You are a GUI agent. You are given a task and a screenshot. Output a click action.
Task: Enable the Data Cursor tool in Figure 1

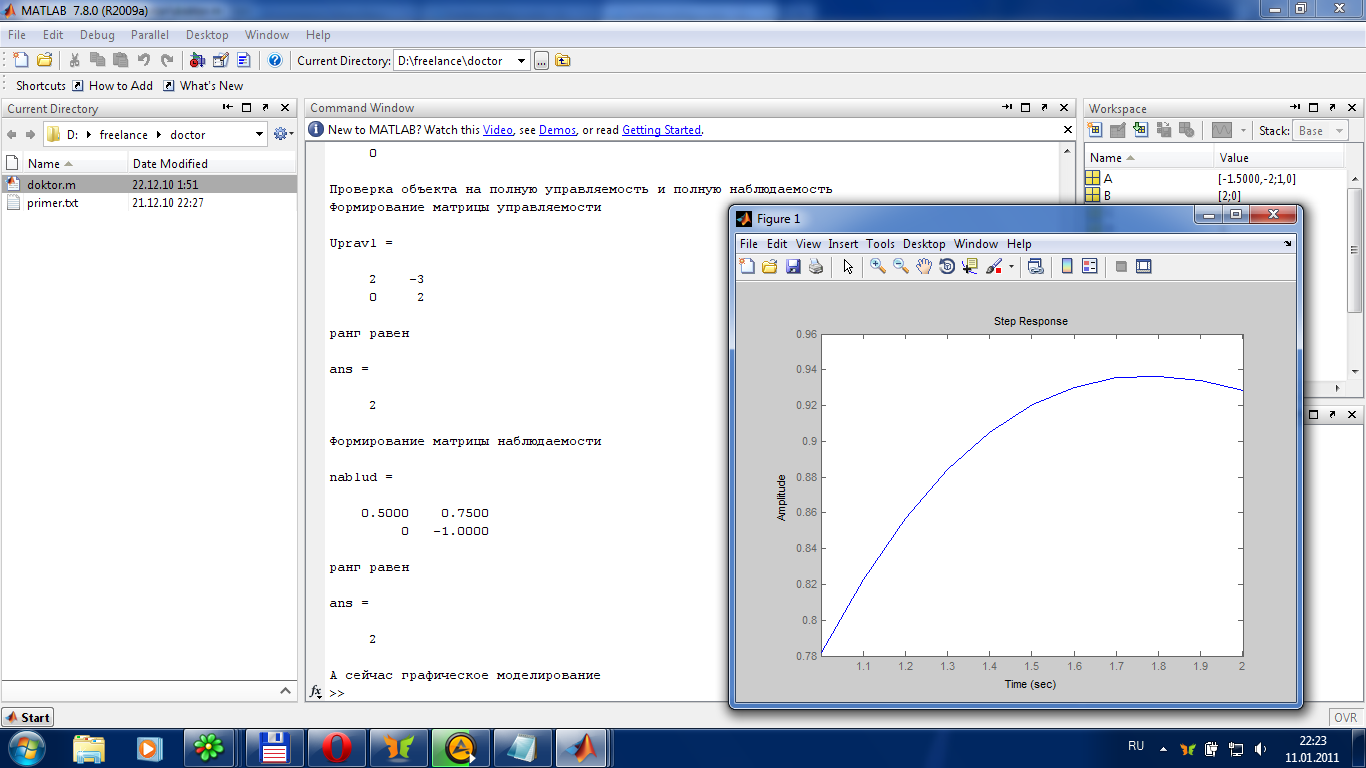pos(970,266)
